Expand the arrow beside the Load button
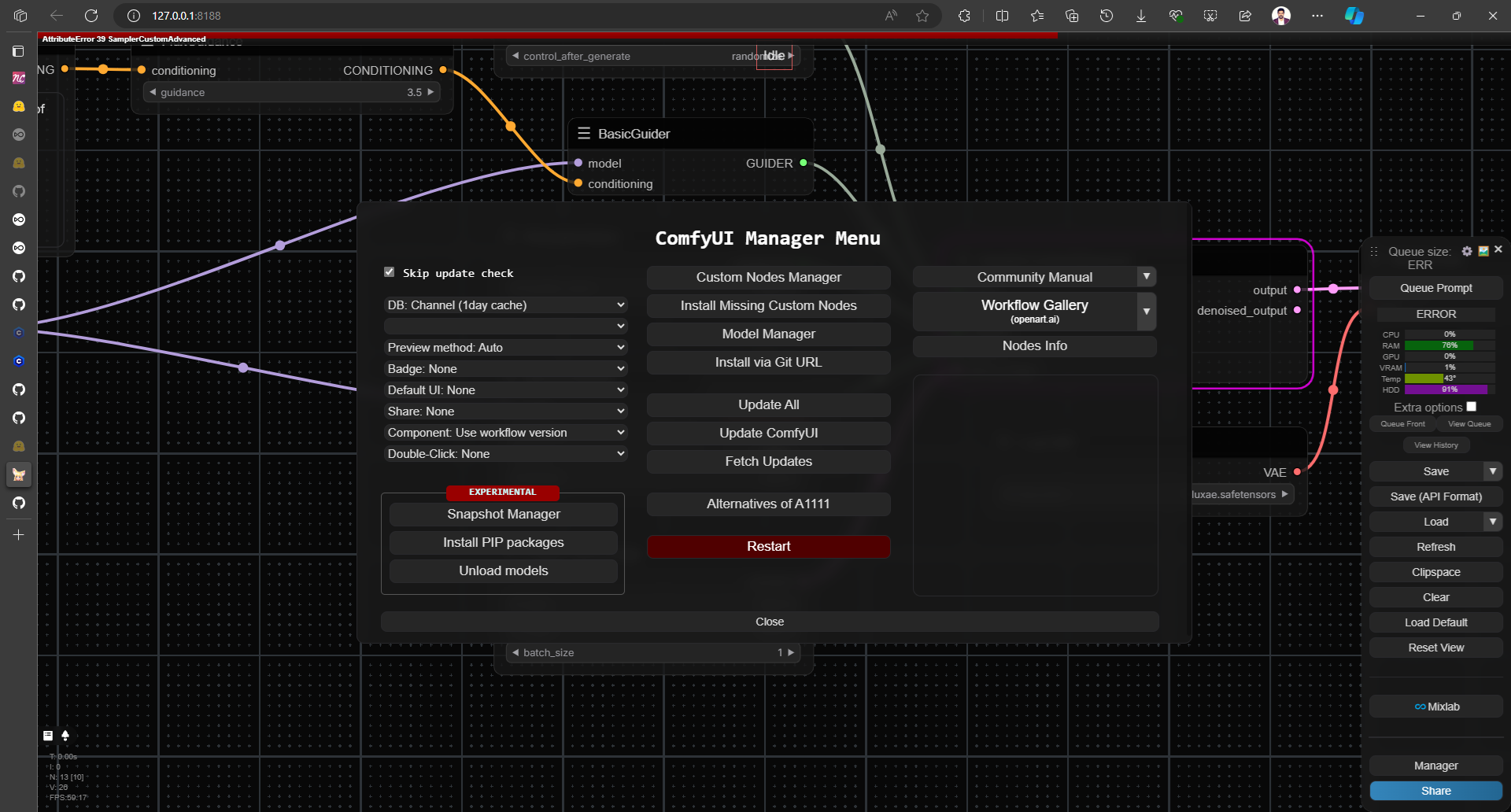This screenshot has height=812, width=1511. click(1493, 522)
